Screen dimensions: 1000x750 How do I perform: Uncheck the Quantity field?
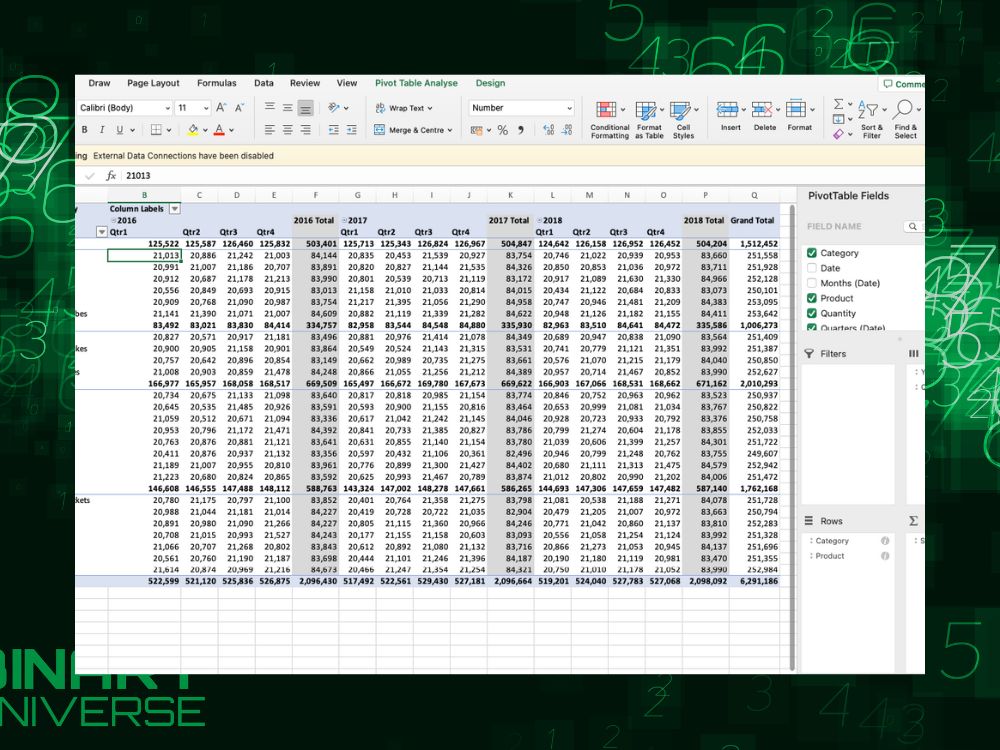[x=811, y=313]
